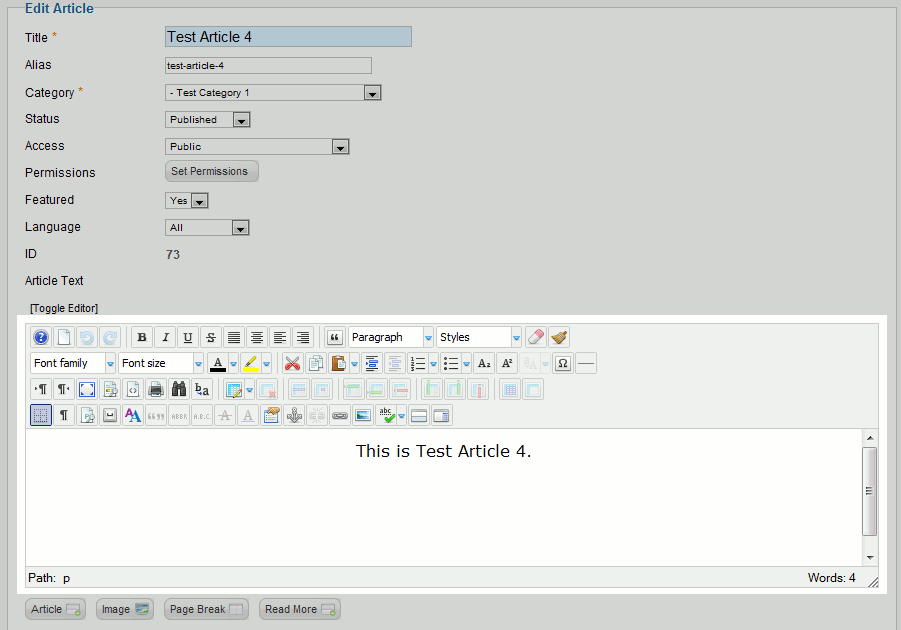Screen dimensions: 901x630
Task: Toggle italic formatting
Action: tap(165, 337)
